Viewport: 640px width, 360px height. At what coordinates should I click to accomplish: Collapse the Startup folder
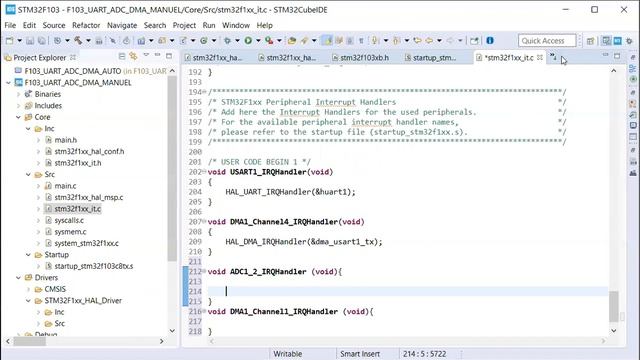click(x=28, y=255)
